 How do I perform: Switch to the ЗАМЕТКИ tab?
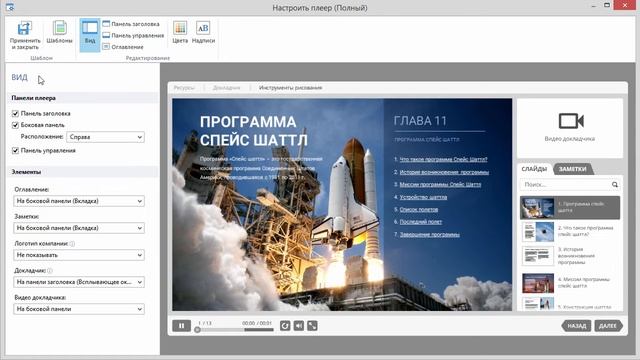tap(573, 169)
